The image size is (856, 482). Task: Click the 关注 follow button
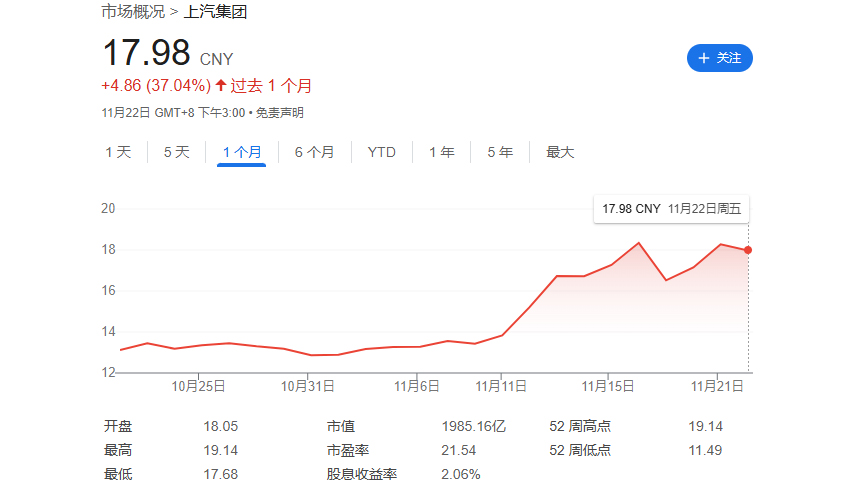click(x=720, y=58)
